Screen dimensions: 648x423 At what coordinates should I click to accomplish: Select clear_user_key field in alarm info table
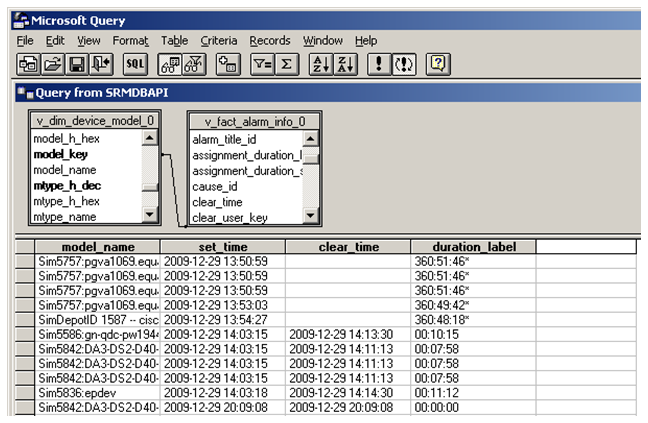coord(230,218)
